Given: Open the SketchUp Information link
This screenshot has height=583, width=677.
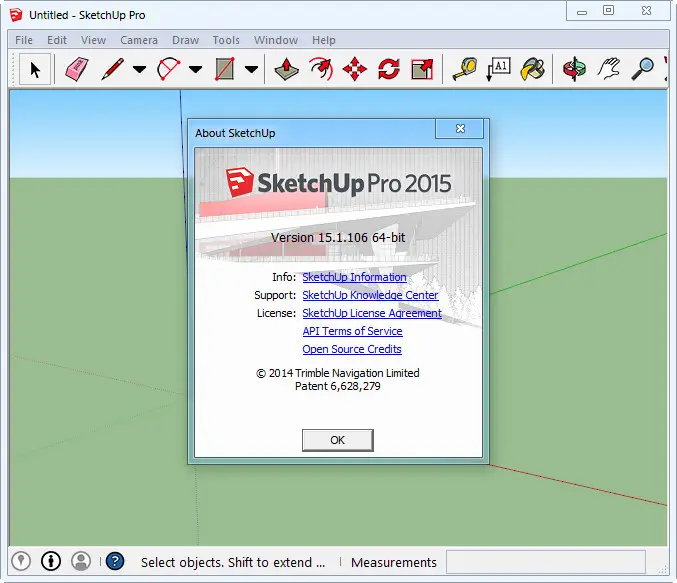Looking at the screenshot, I should 354,277.
